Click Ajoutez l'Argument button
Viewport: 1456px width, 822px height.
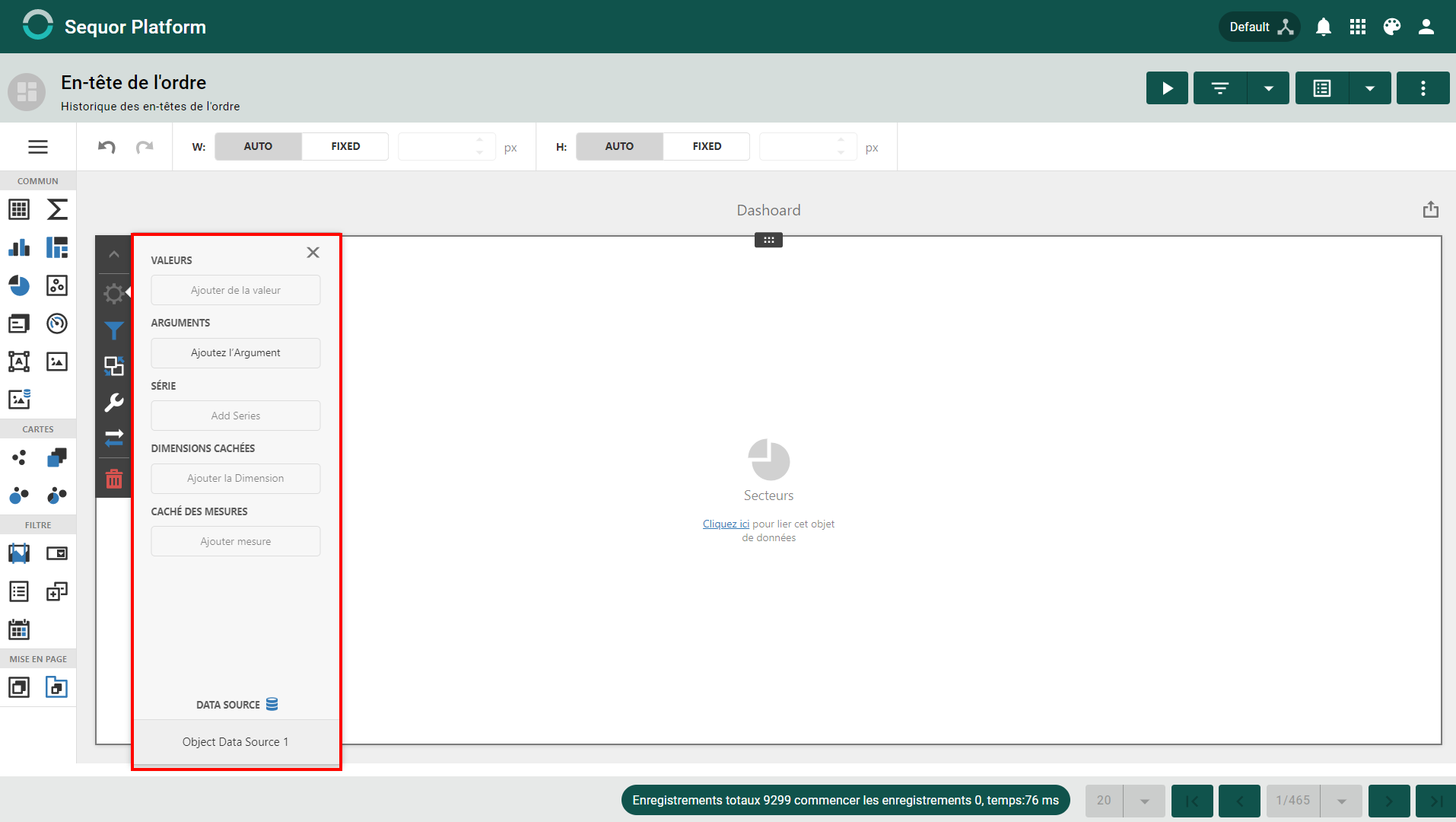click(236, 353)
